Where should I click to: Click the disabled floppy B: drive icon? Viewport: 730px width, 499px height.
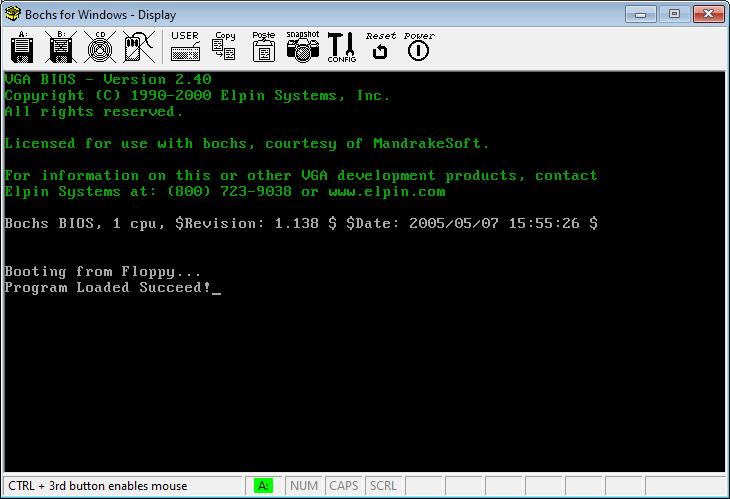[x=61, y=47]
